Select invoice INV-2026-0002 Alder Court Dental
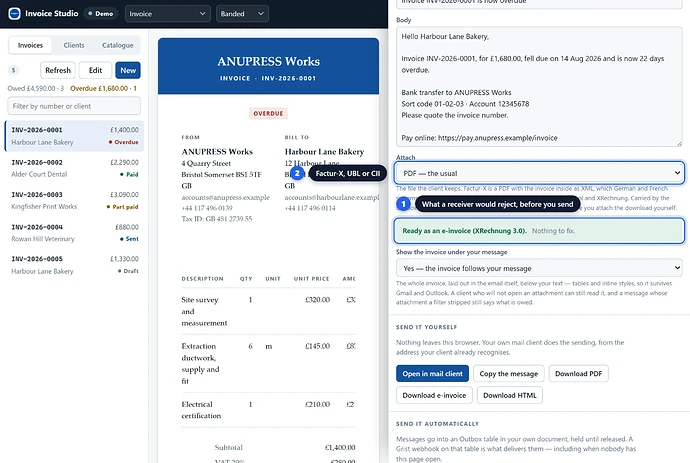 [x=74, y=168]
